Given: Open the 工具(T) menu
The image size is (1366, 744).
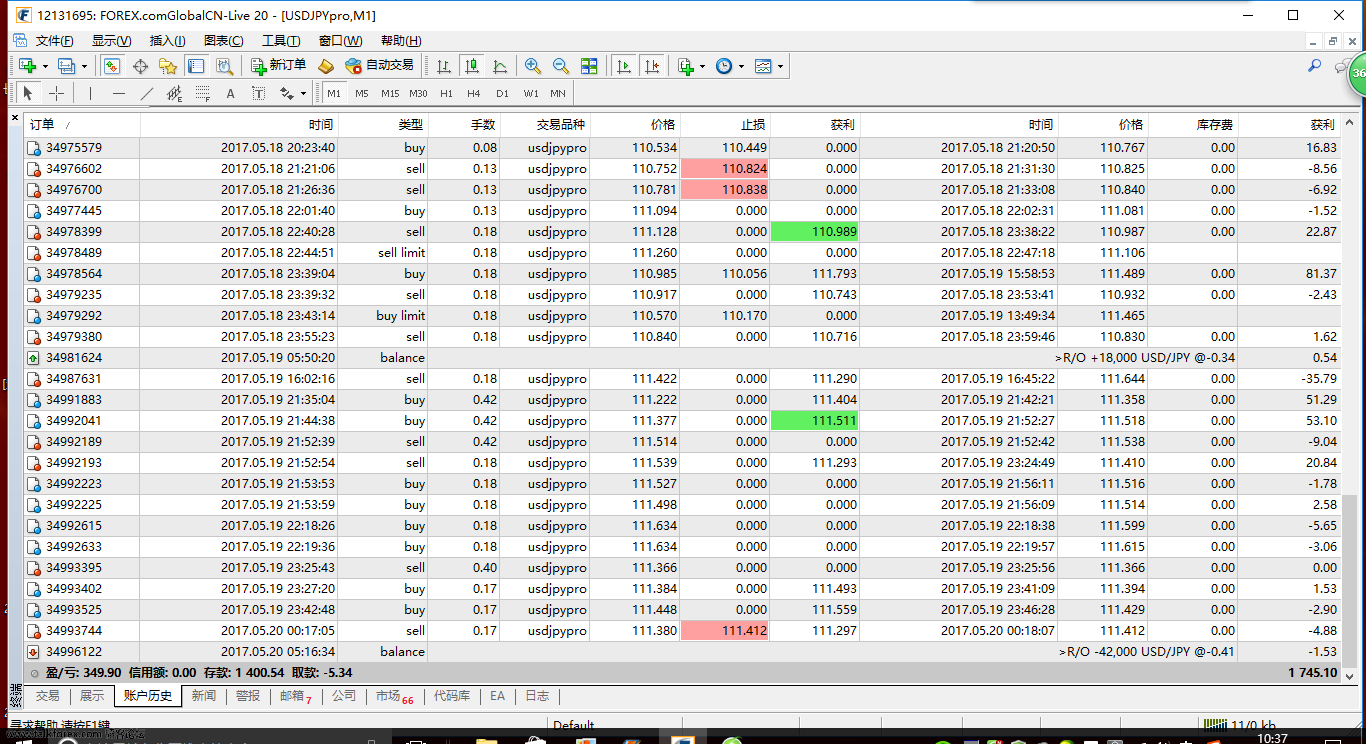Looking at the screenshot, I should point(281,41).
